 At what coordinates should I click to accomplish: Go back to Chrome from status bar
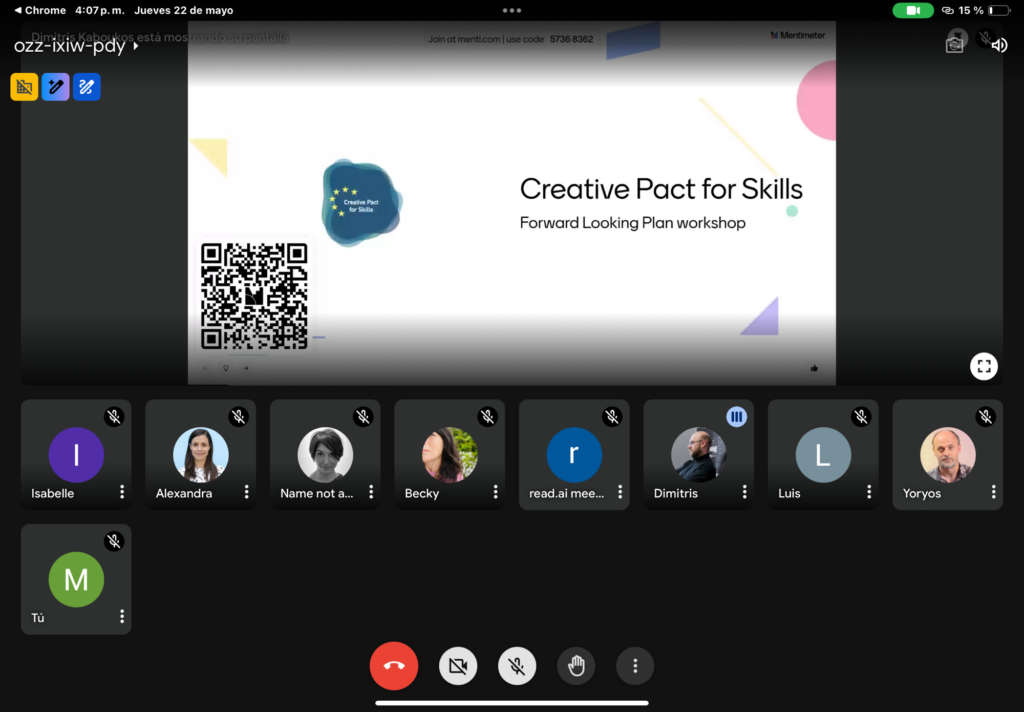click(x=40, y=11)
